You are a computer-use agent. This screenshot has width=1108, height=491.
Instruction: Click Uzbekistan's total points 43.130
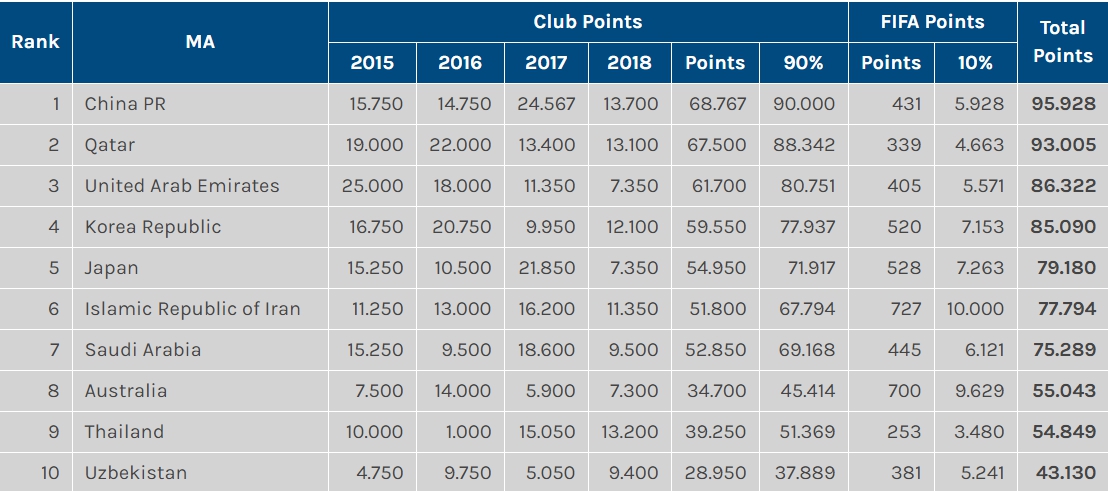coord(1064,473)
